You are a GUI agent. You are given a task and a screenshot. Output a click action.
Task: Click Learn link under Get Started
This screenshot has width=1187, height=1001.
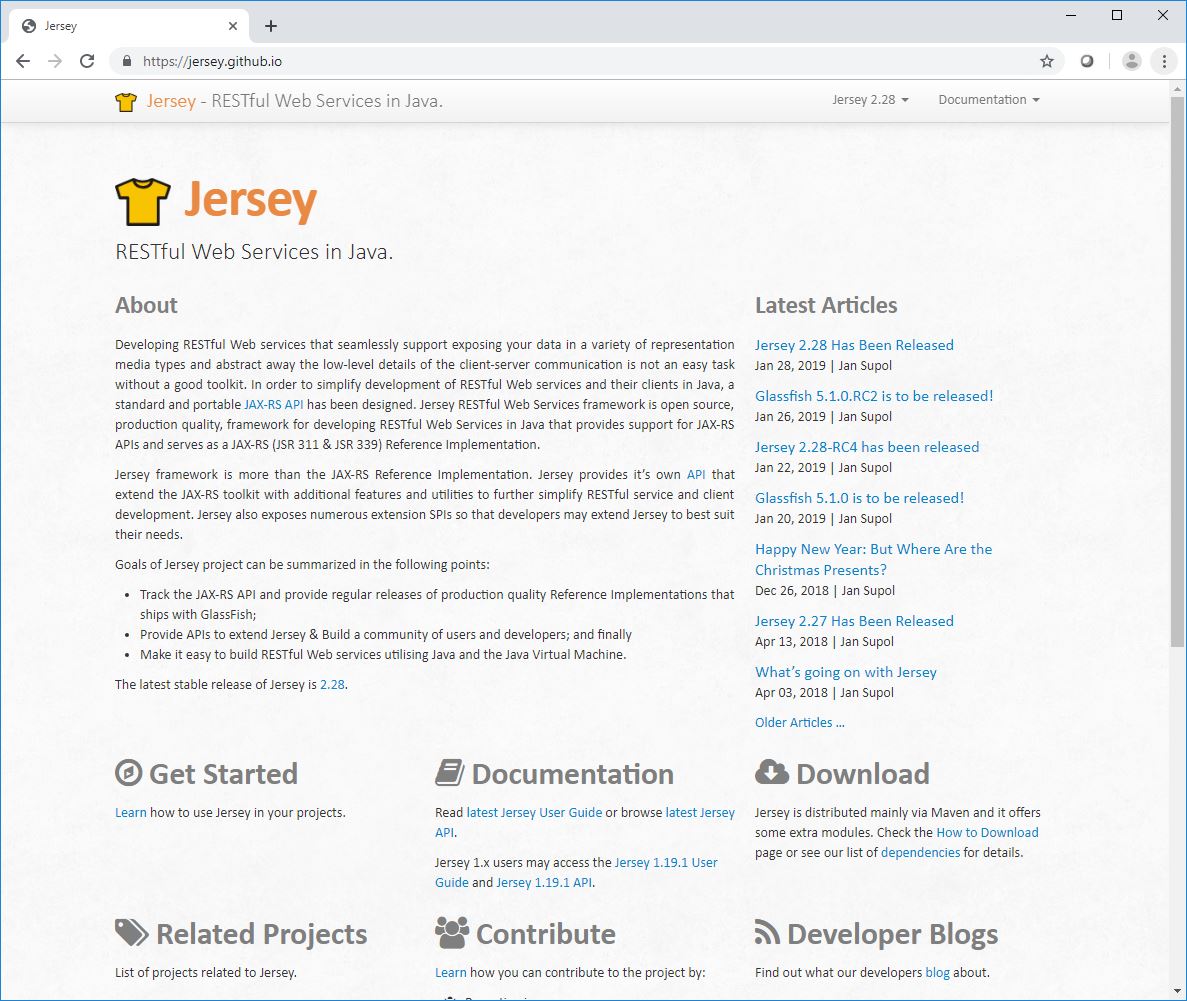(131, 812)
